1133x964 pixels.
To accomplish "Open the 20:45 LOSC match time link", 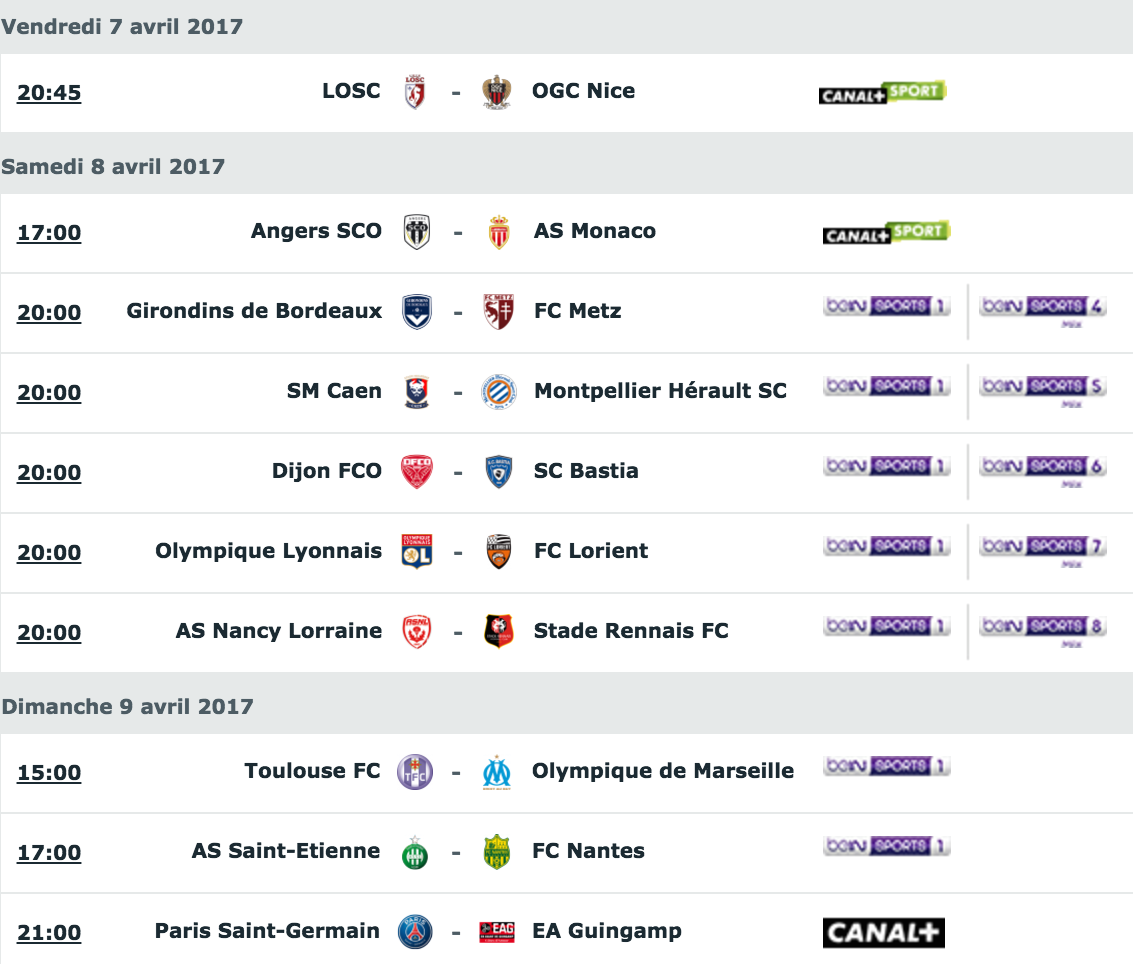I will pos(49,92).
